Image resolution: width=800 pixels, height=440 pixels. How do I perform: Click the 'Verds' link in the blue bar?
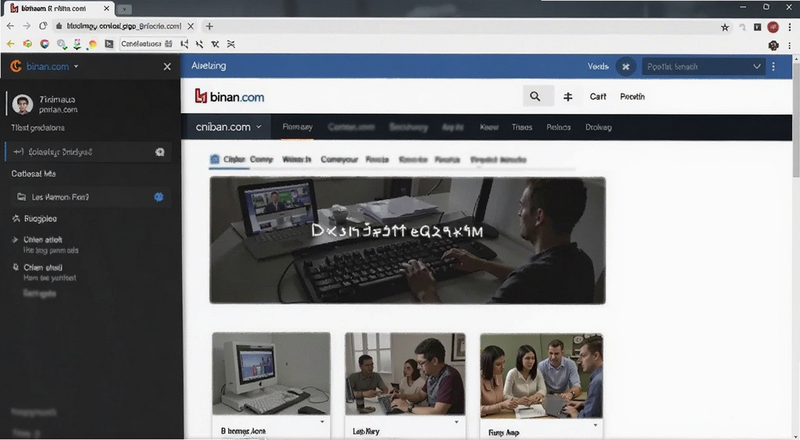point(598,67)
